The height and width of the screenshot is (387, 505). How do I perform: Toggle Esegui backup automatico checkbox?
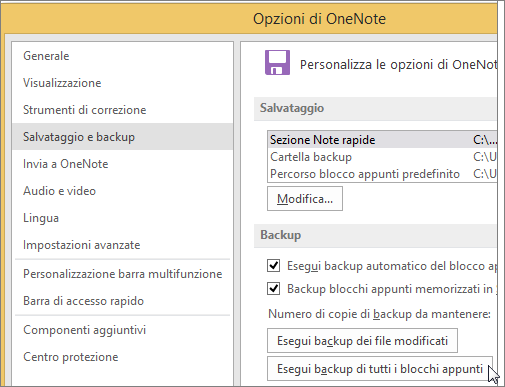[x=273, y=266]
